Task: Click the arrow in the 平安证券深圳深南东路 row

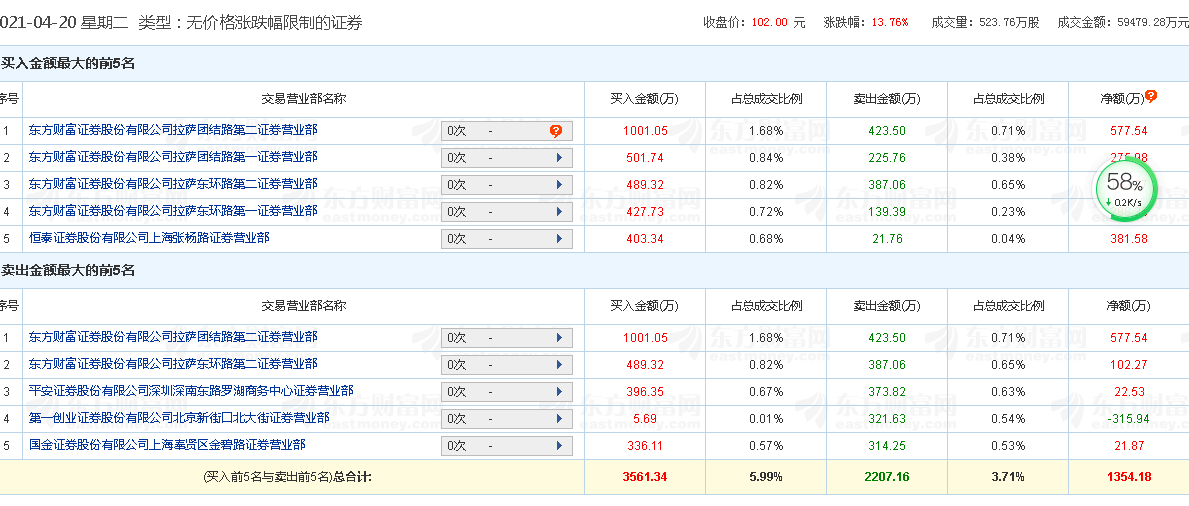Action: pyautogui.click(x=558, y=391)
